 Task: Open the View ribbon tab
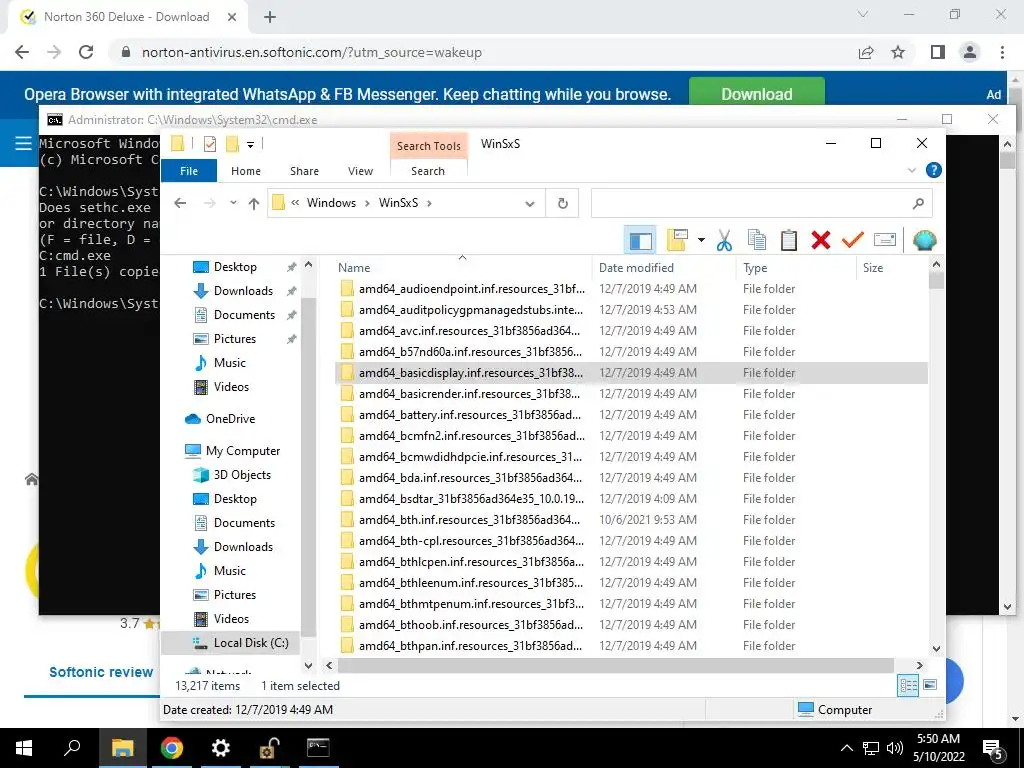click(360, 171)
